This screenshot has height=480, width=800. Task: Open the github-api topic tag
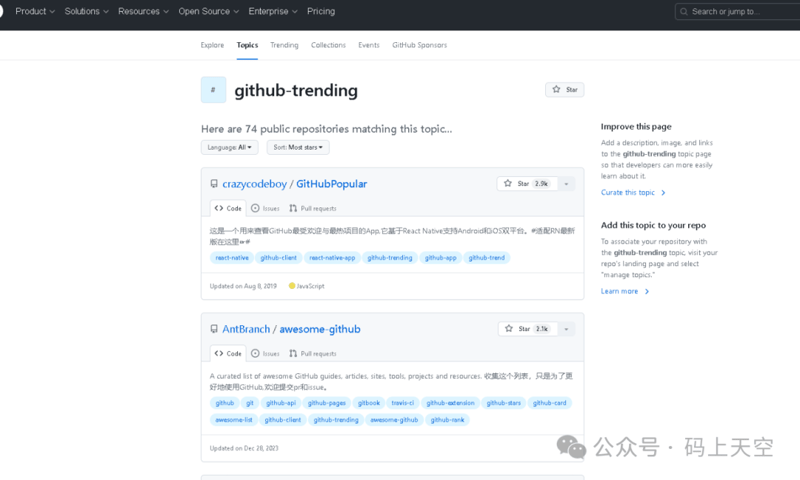(x=281, y=403)
